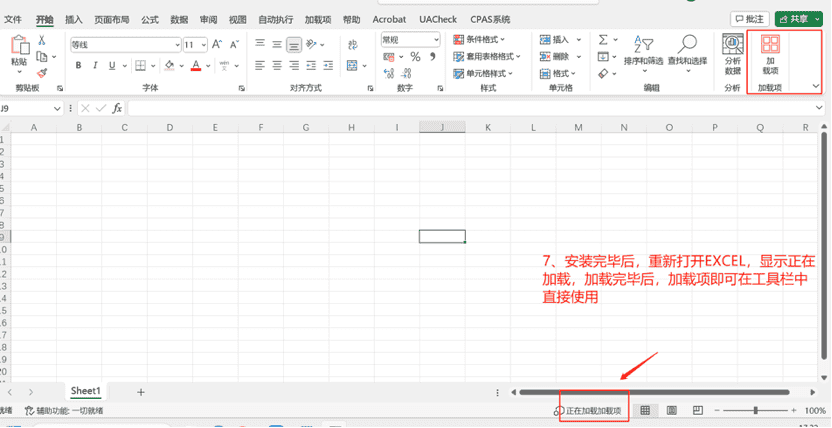This screenshot has height=428, width=832.
Task: Open the 插入 ribbon tab
Action: (74, 19)
